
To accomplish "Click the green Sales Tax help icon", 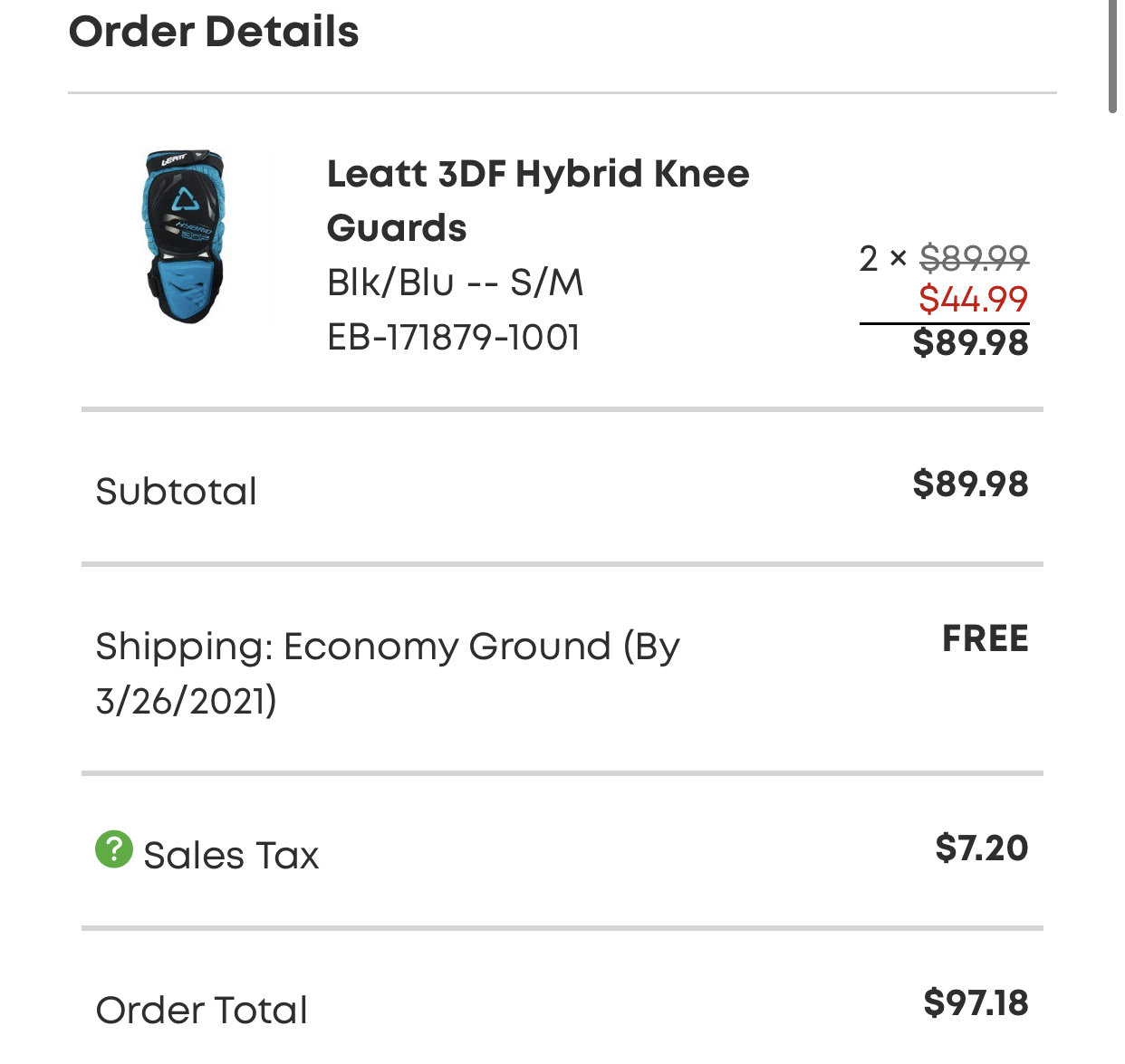I will [114, 849].
